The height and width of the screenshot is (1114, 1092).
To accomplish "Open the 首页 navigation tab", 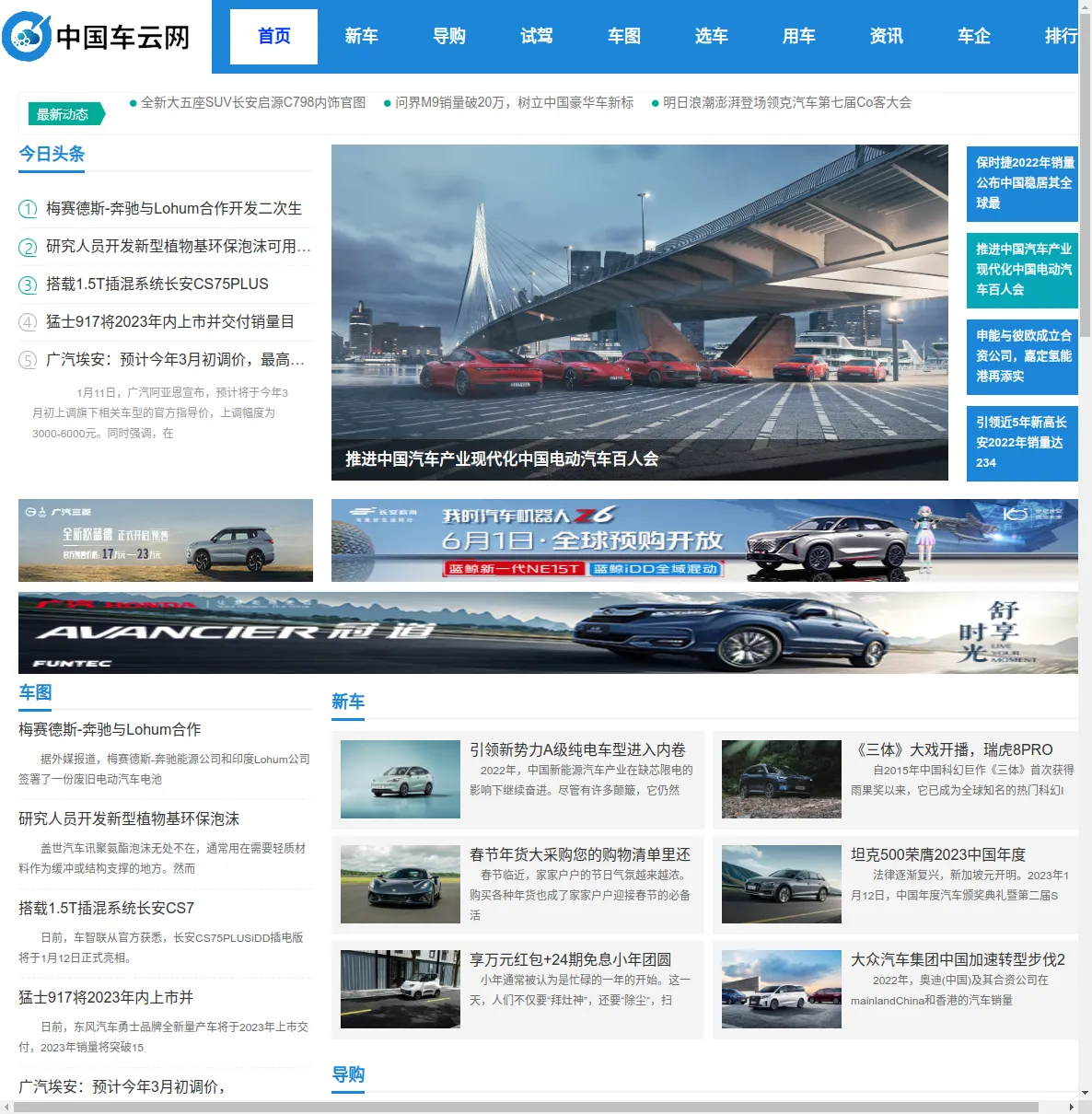I will [273, 37].
